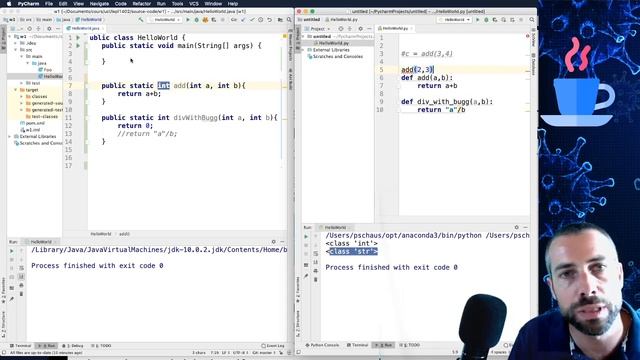Open HelloWorld run configuration dropdown in Java window
Screen dimensions: 640x360
pyautogui.click(x=165, y=20)
